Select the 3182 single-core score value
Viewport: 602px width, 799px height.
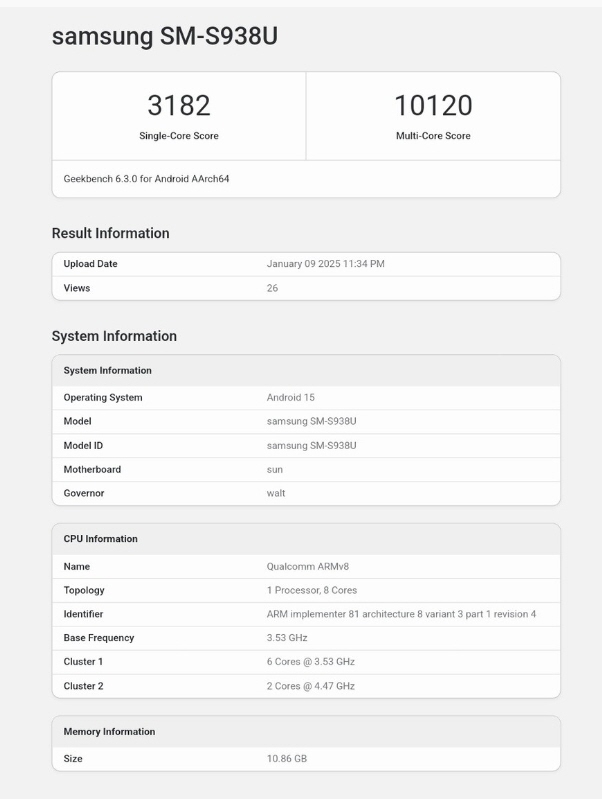coord(178,105)
